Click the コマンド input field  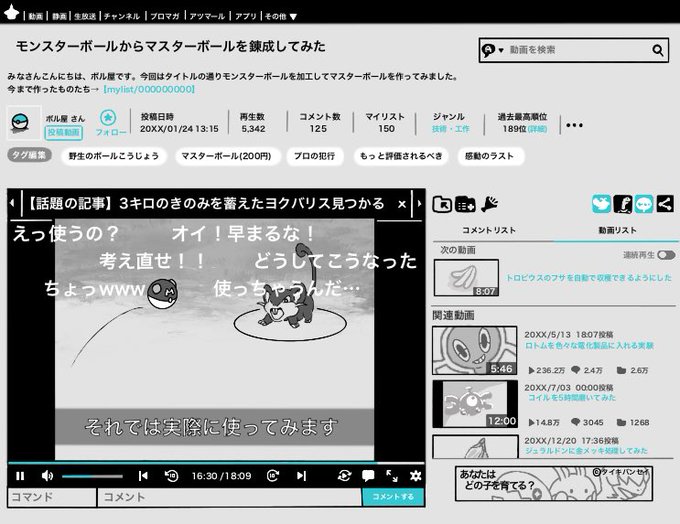52,497
